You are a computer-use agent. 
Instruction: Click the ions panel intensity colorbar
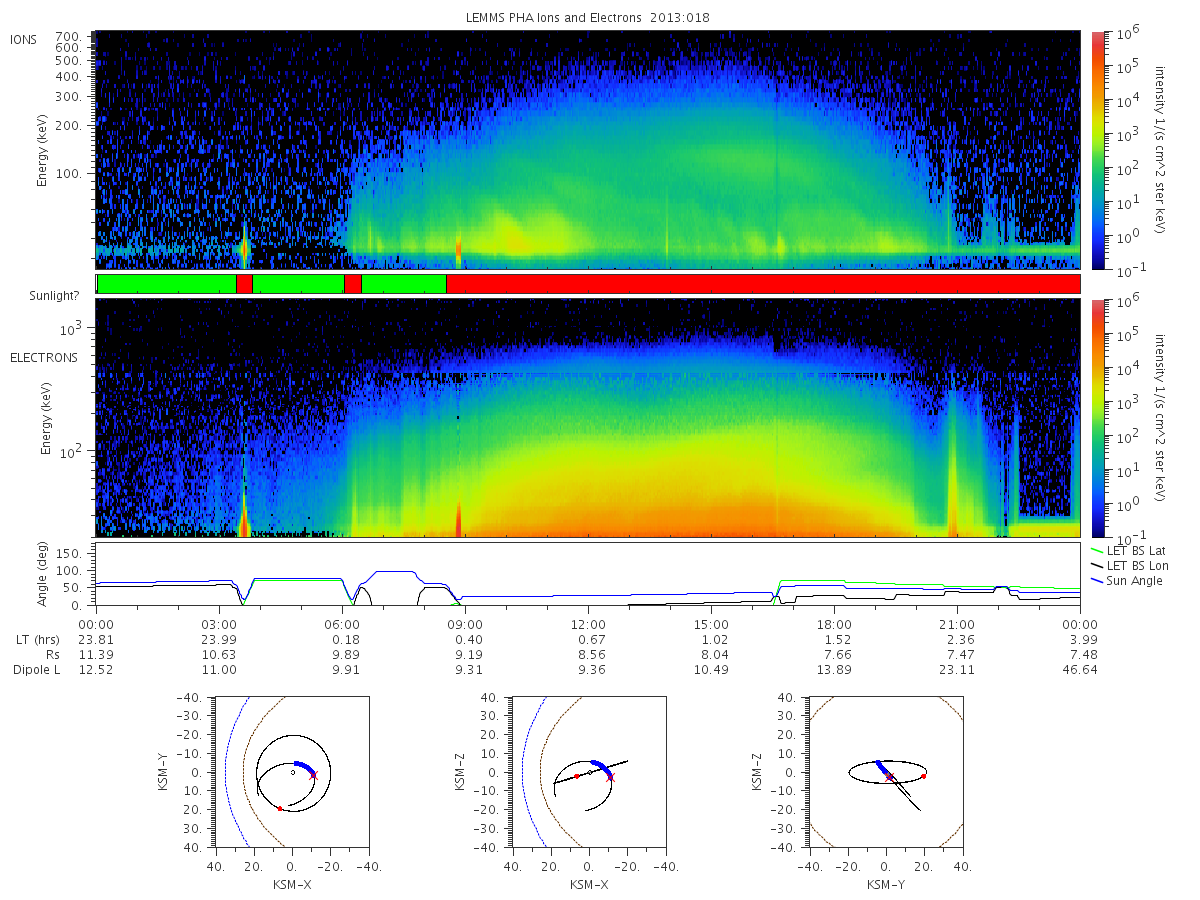tap(1097, 150)
